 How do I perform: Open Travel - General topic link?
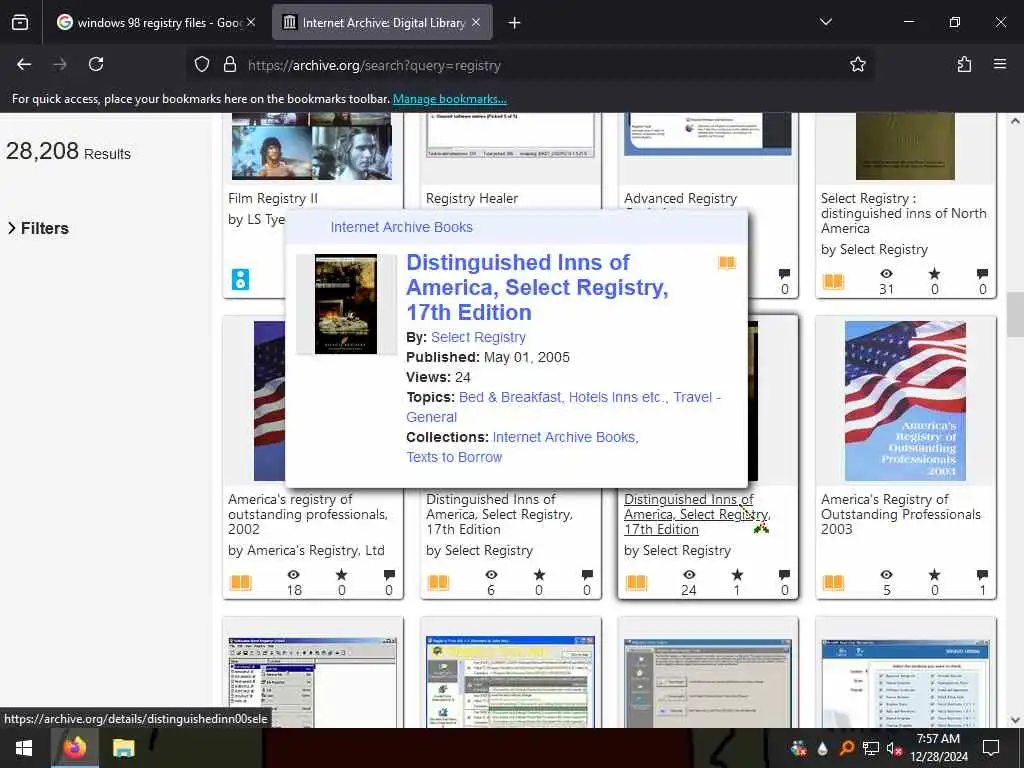pos(564,407)
